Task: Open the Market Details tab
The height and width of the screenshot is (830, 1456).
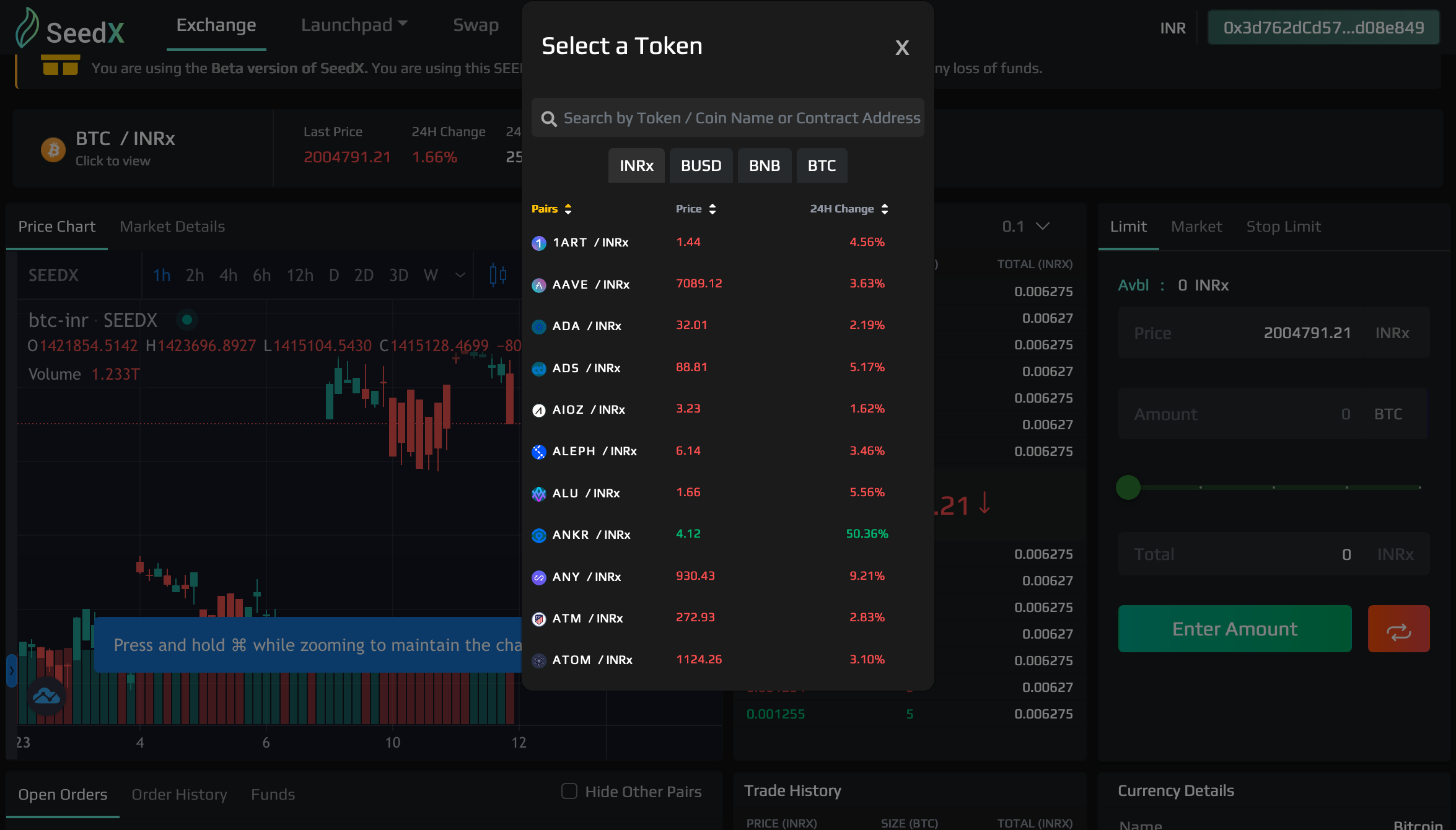Action: point(172,227)
